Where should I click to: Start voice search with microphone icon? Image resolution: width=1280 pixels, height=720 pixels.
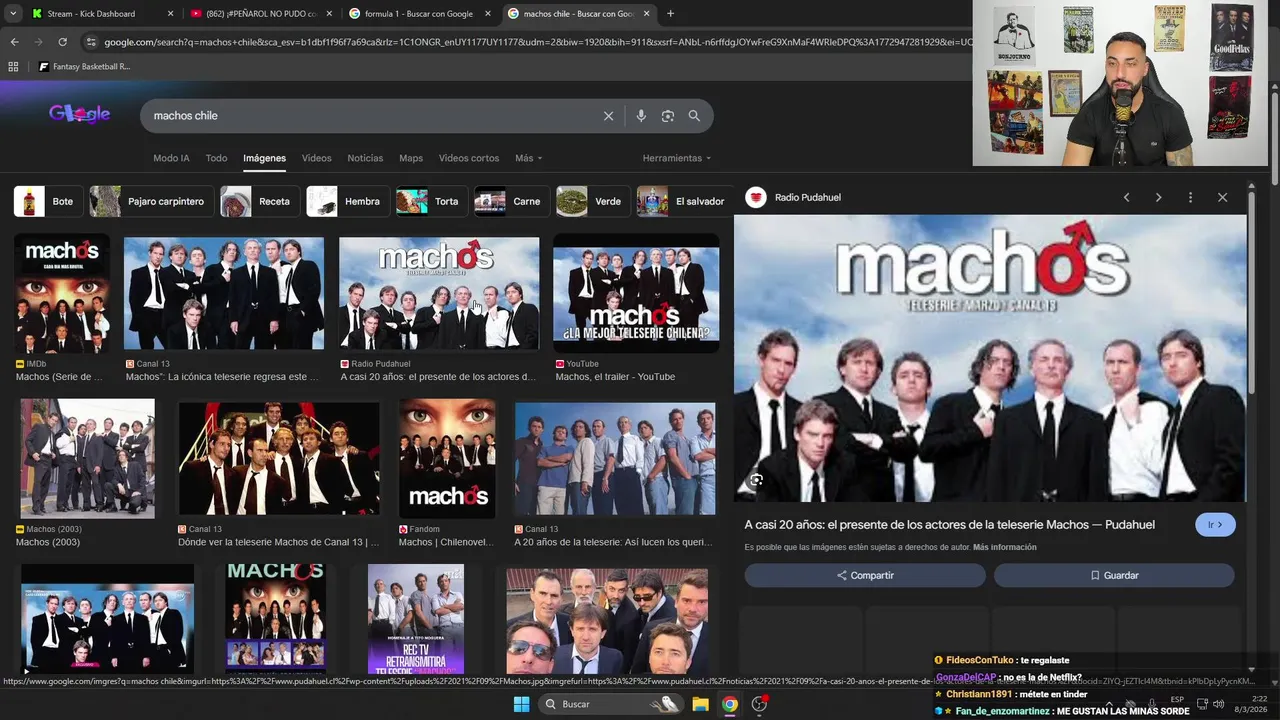coord(641,116)
